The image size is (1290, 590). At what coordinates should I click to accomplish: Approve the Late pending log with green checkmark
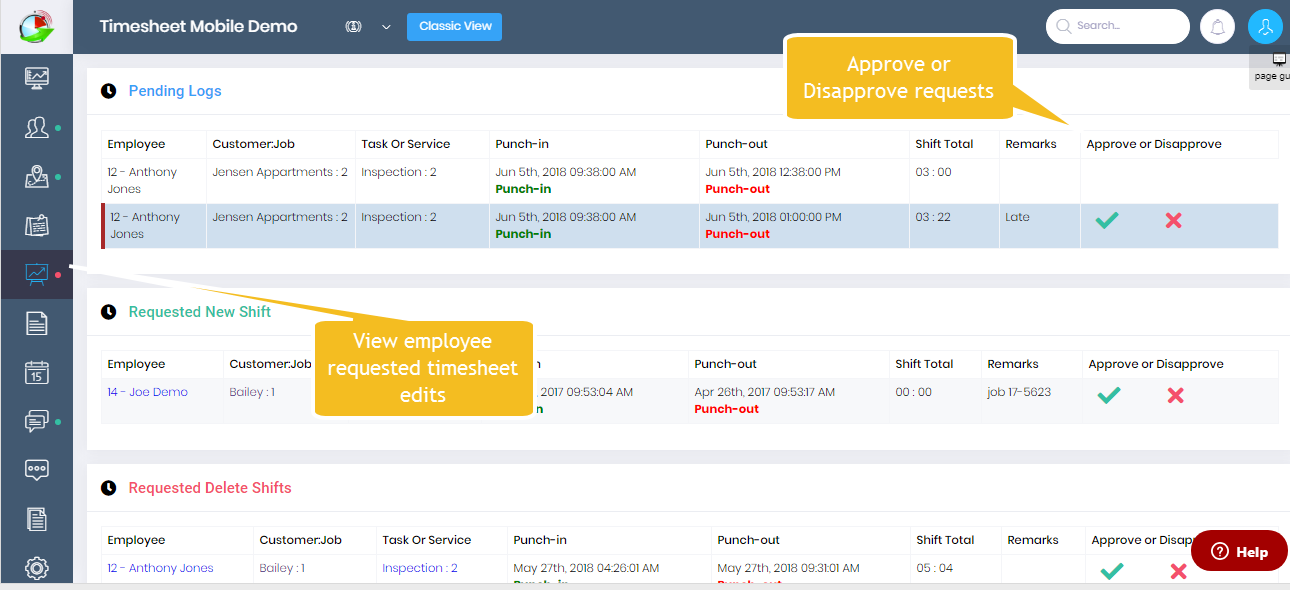coord(1106,220)
